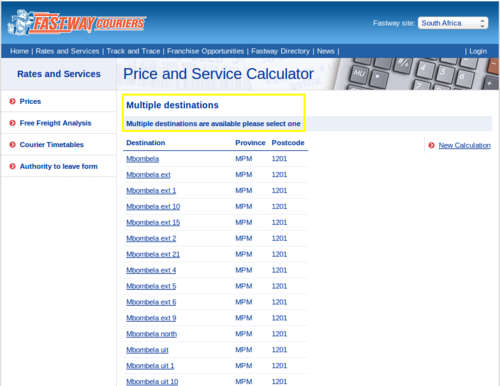
Task: Click the Login link in the top bar
Action: 478,51
